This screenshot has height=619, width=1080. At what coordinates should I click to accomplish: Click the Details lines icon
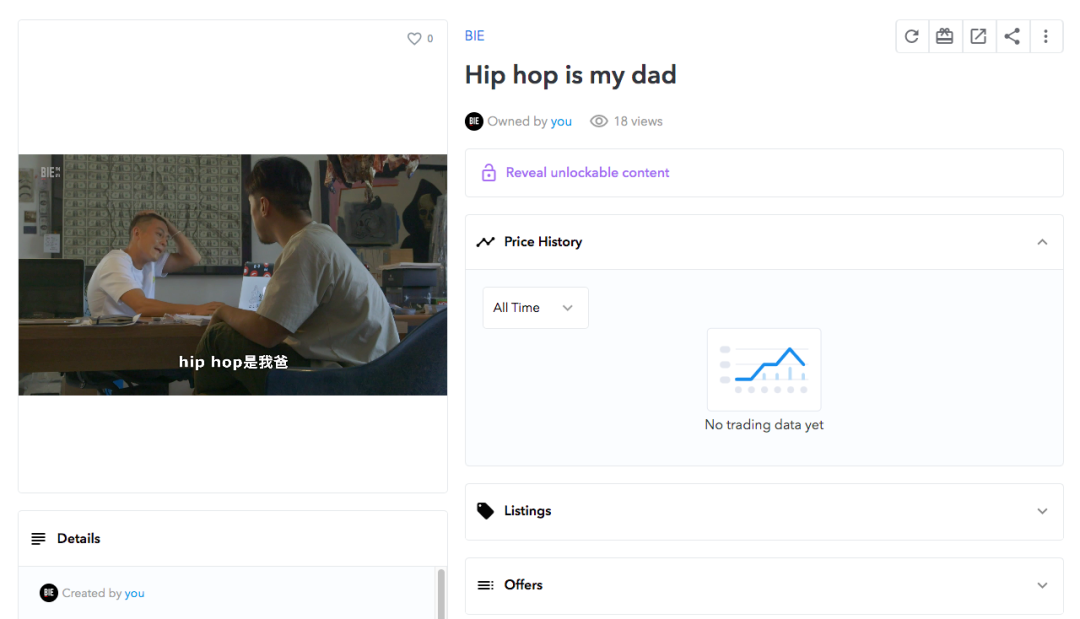click(39, 538)
